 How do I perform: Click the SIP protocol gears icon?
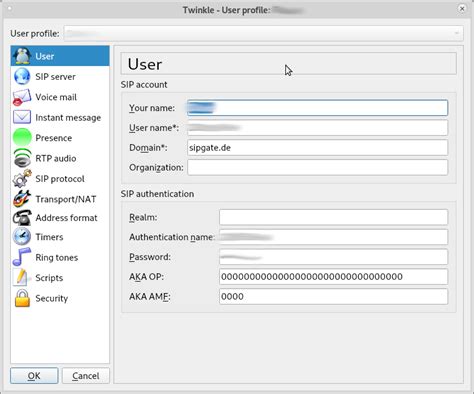point(22,179)
